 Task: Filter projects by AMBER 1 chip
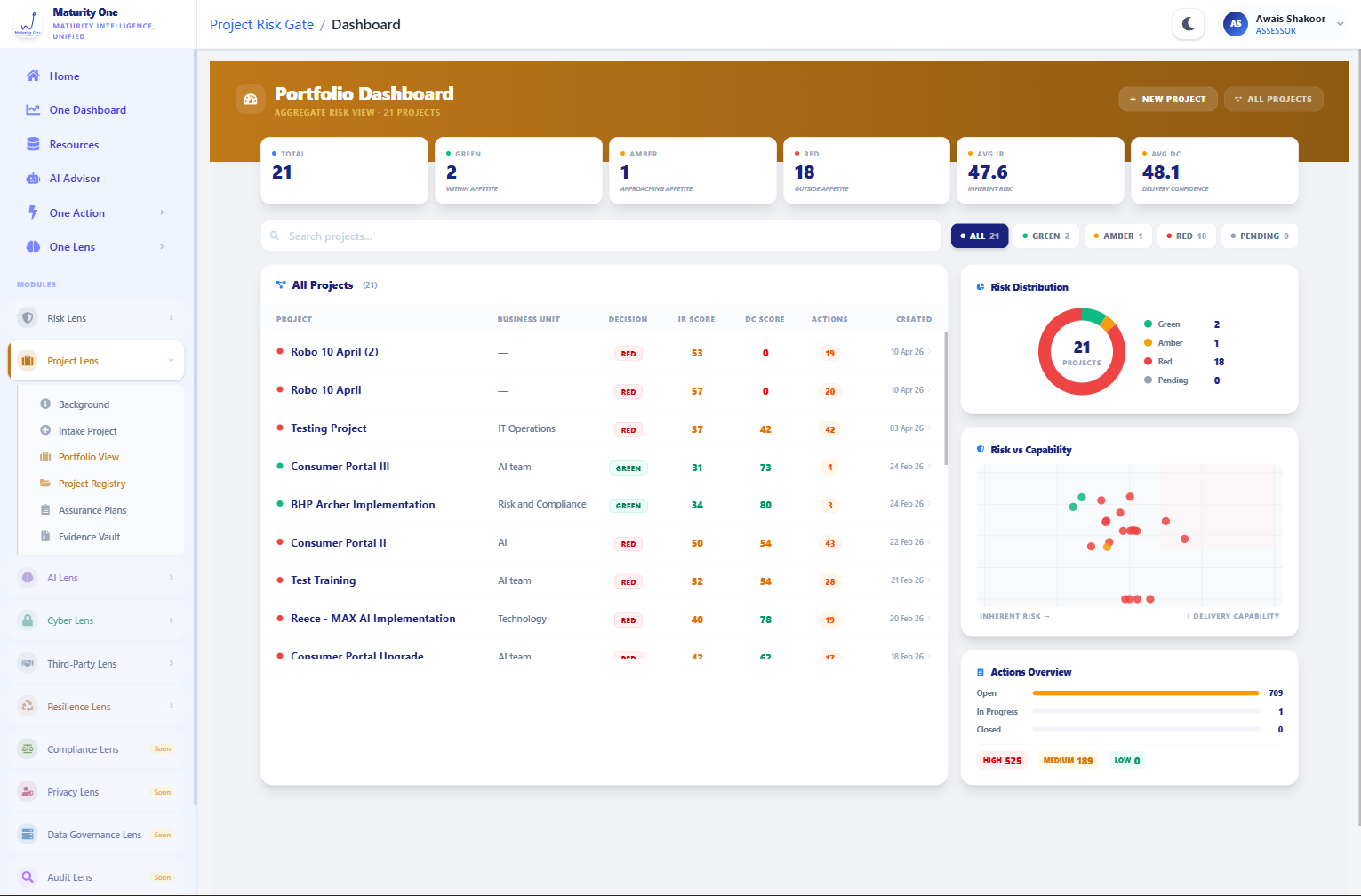1118,236
